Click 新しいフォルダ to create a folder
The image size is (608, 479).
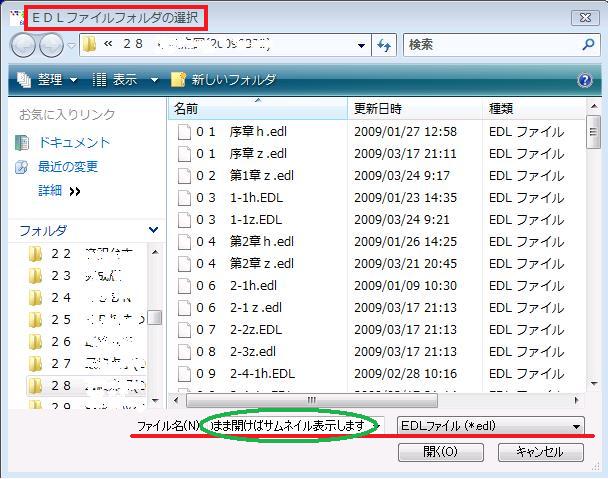[223, 80]
